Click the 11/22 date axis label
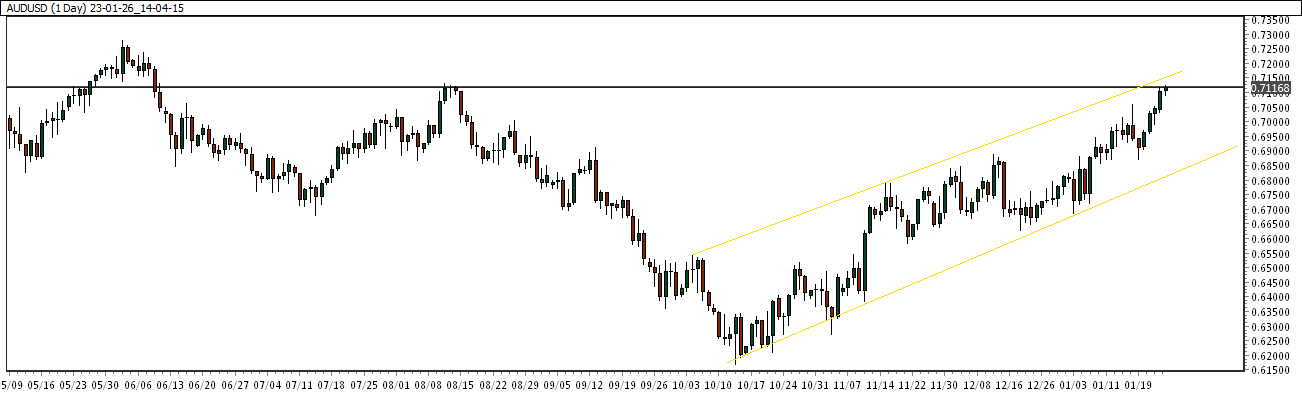The height and width of the screenshot is (411, 1302). (x=912, y=384)
